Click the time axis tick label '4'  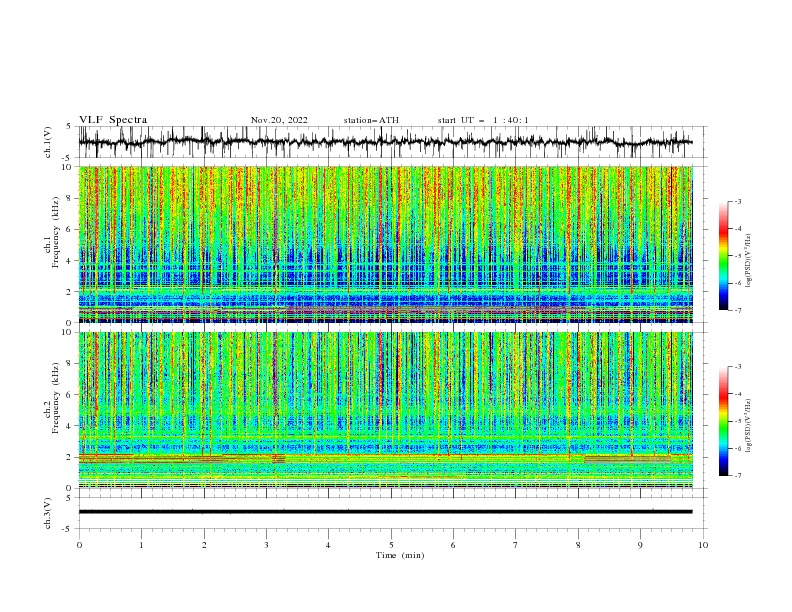tap(328, 545)
